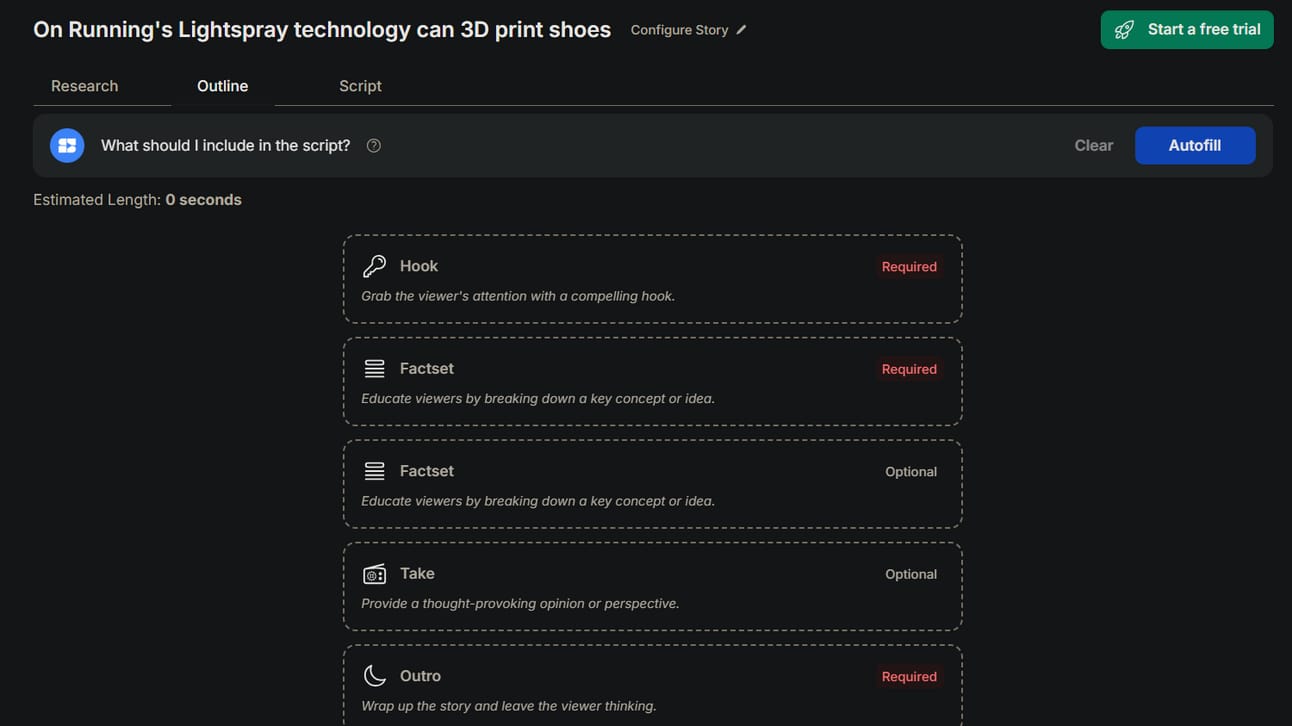Click the rocket icon on free trial button

1124,30
